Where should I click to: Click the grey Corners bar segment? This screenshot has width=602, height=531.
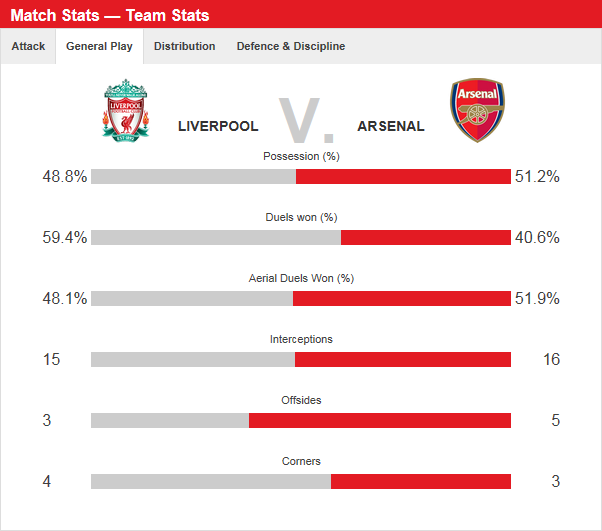[210, 482]
